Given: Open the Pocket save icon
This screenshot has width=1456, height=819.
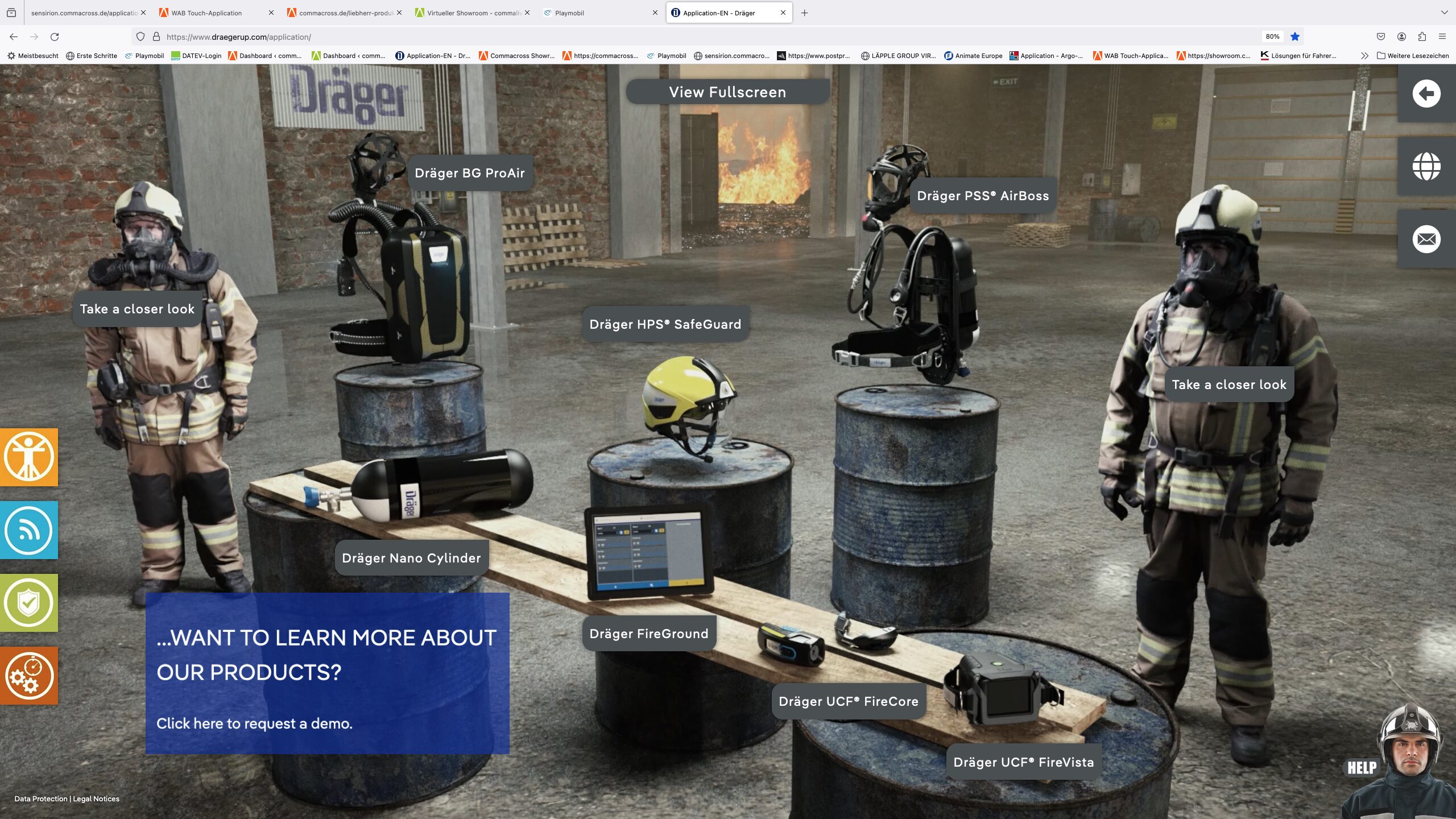Looking at the screenshot, I should (1381, 37).
